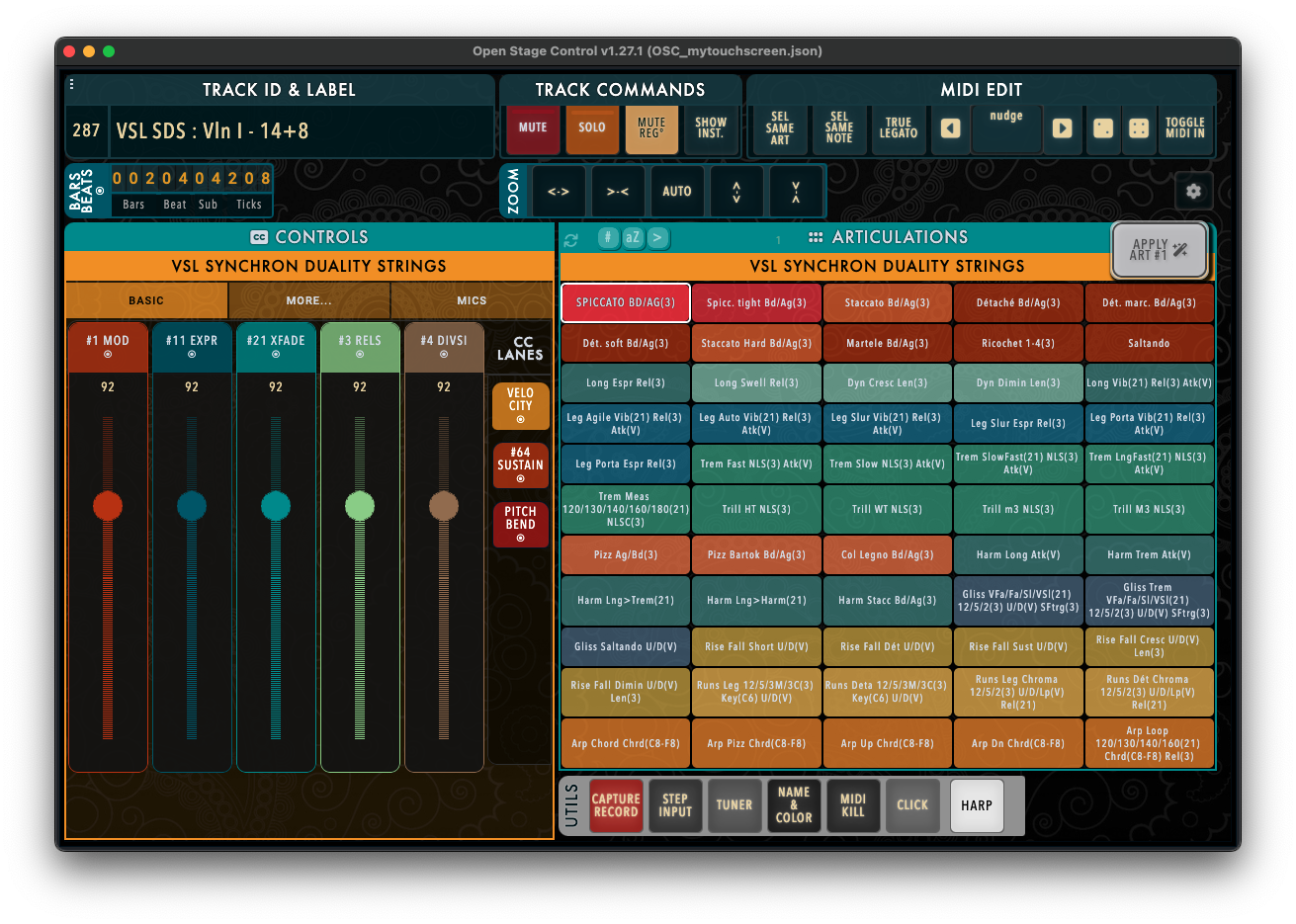Toggle TRUE LEGATO in MIDI edit
Screen dimensions: 1296x924
coord(899,128)
